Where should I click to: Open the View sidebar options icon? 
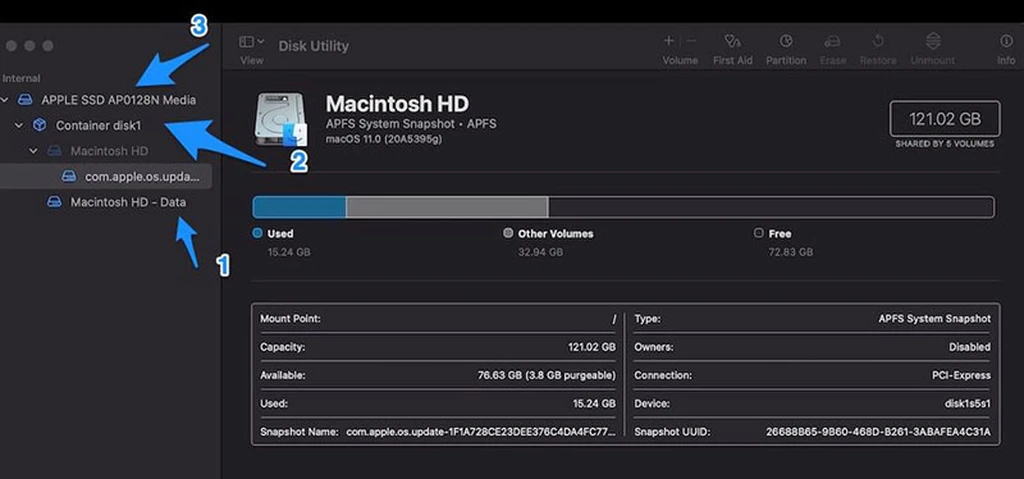[246, 42]
